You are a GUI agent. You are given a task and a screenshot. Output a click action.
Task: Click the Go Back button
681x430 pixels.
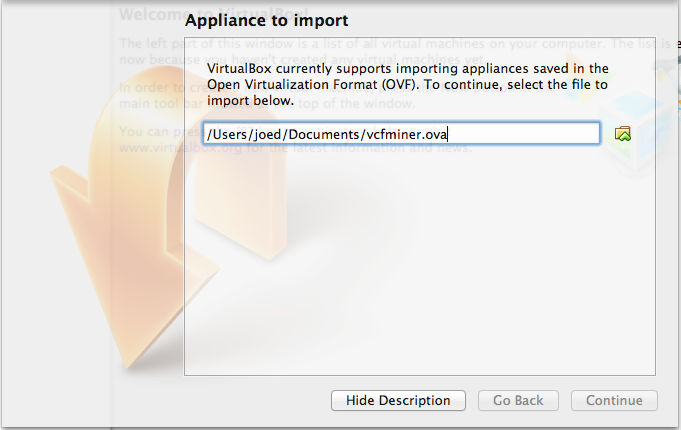(x=518, y=400)
